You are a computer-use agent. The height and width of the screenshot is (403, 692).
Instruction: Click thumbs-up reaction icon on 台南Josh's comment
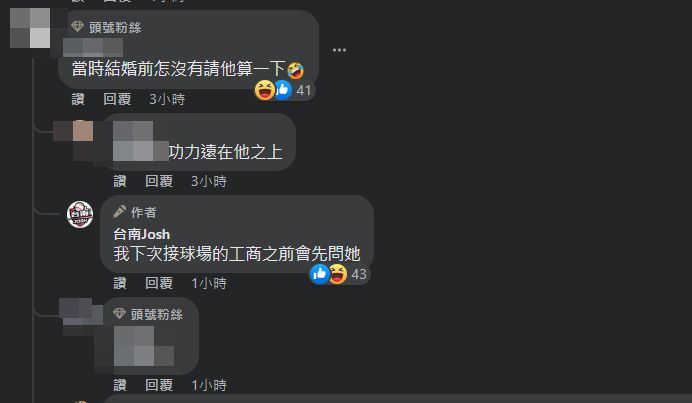click(319, 274)
